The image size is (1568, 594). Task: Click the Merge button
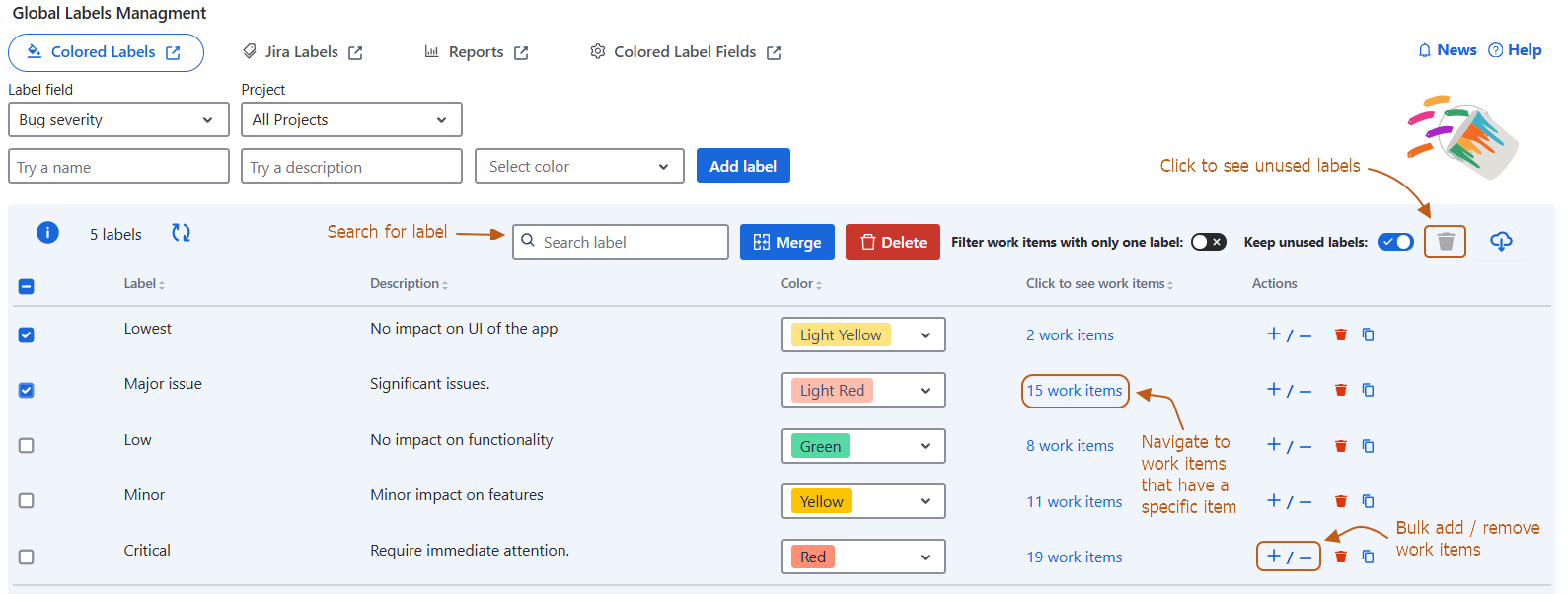(x=787, y=242)
